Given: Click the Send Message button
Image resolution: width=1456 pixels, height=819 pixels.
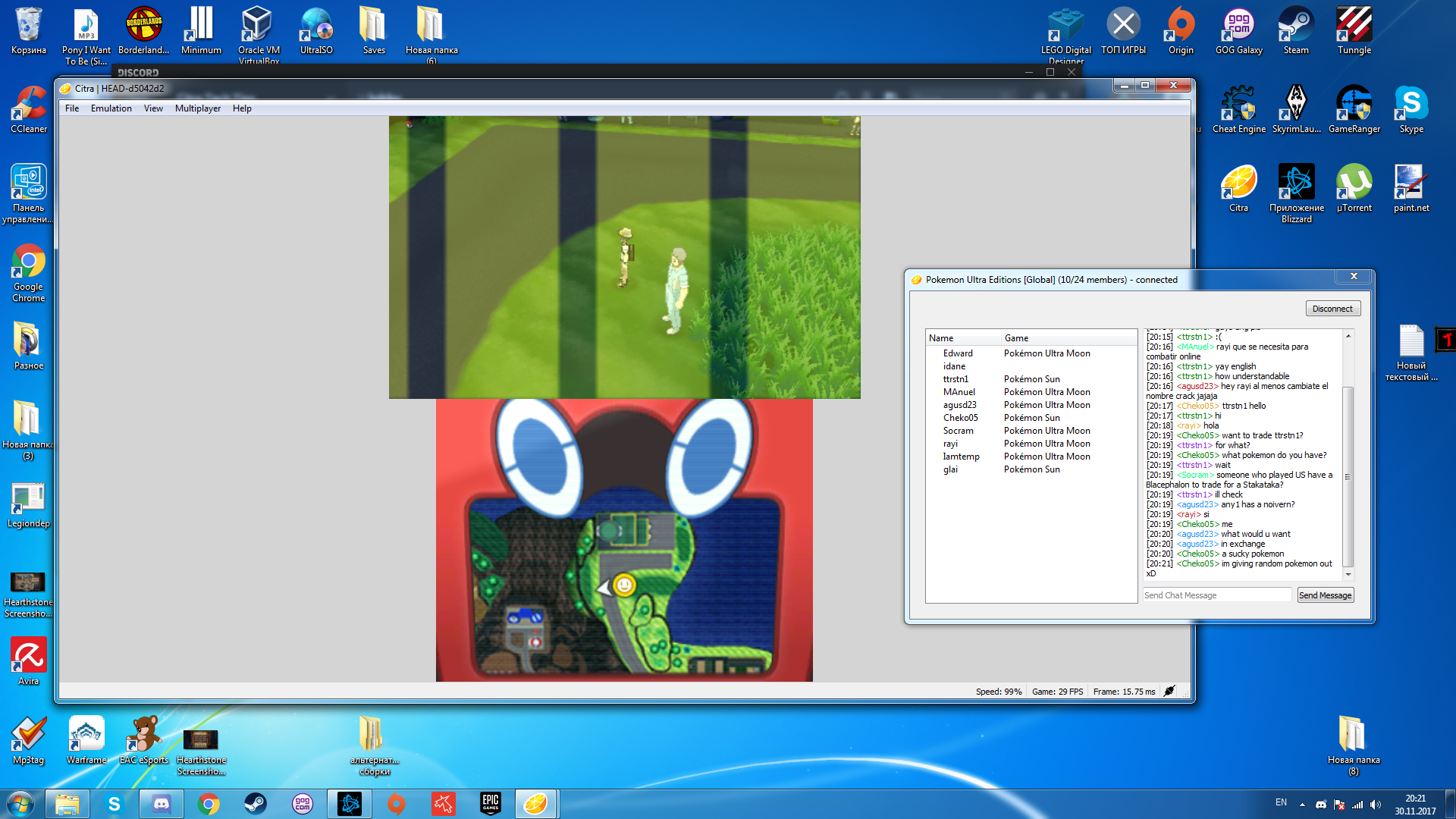Looking at the screenshot, I should (x=1325, y=595).
